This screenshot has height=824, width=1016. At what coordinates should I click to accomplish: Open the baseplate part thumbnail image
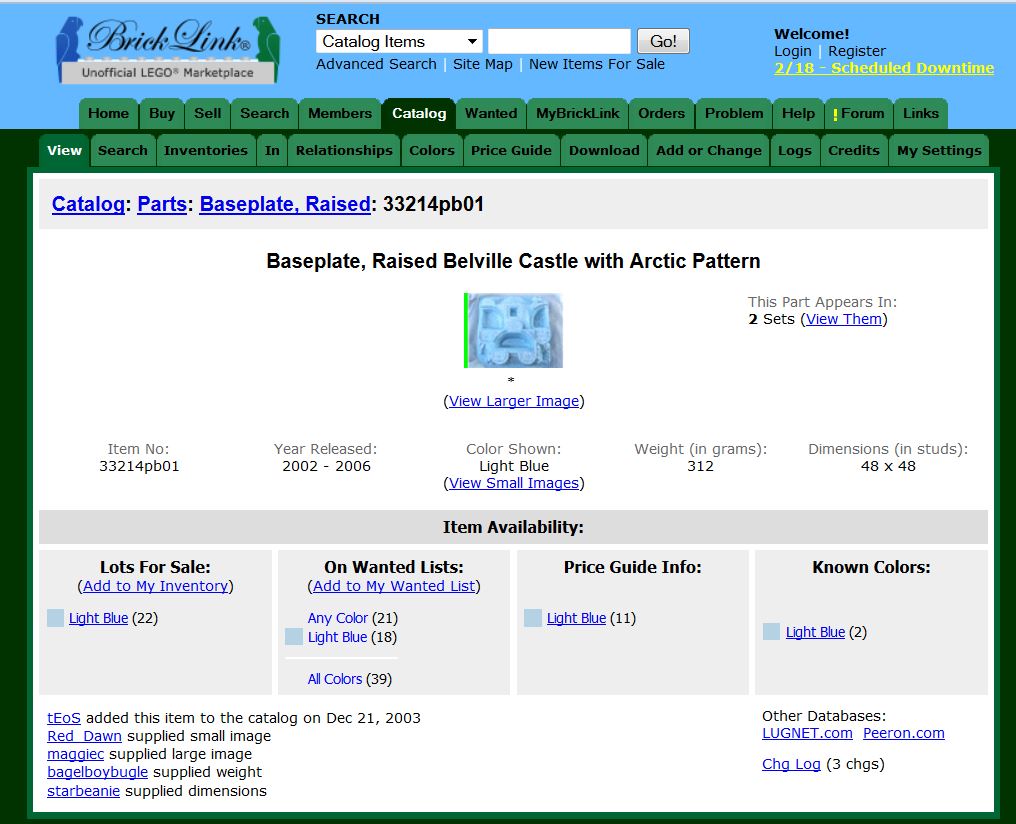pos(515,330)
